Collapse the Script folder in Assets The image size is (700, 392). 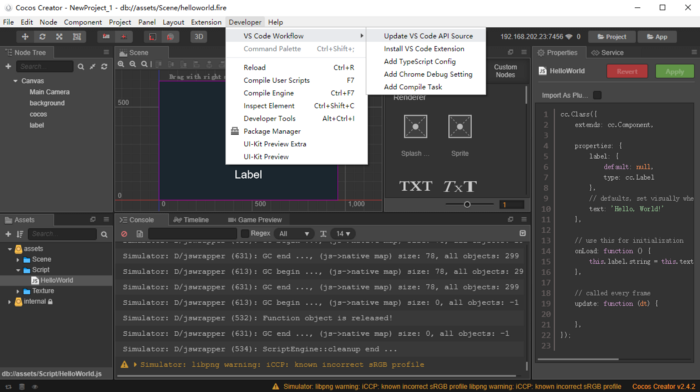pos(18,270)
